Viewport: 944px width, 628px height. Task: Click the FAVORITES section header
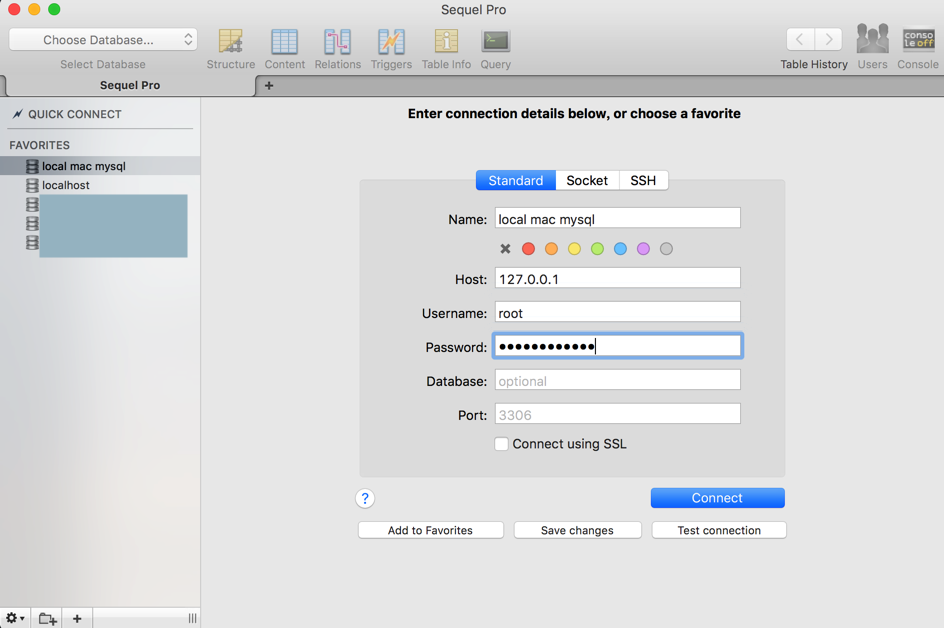tap(40, 145)
